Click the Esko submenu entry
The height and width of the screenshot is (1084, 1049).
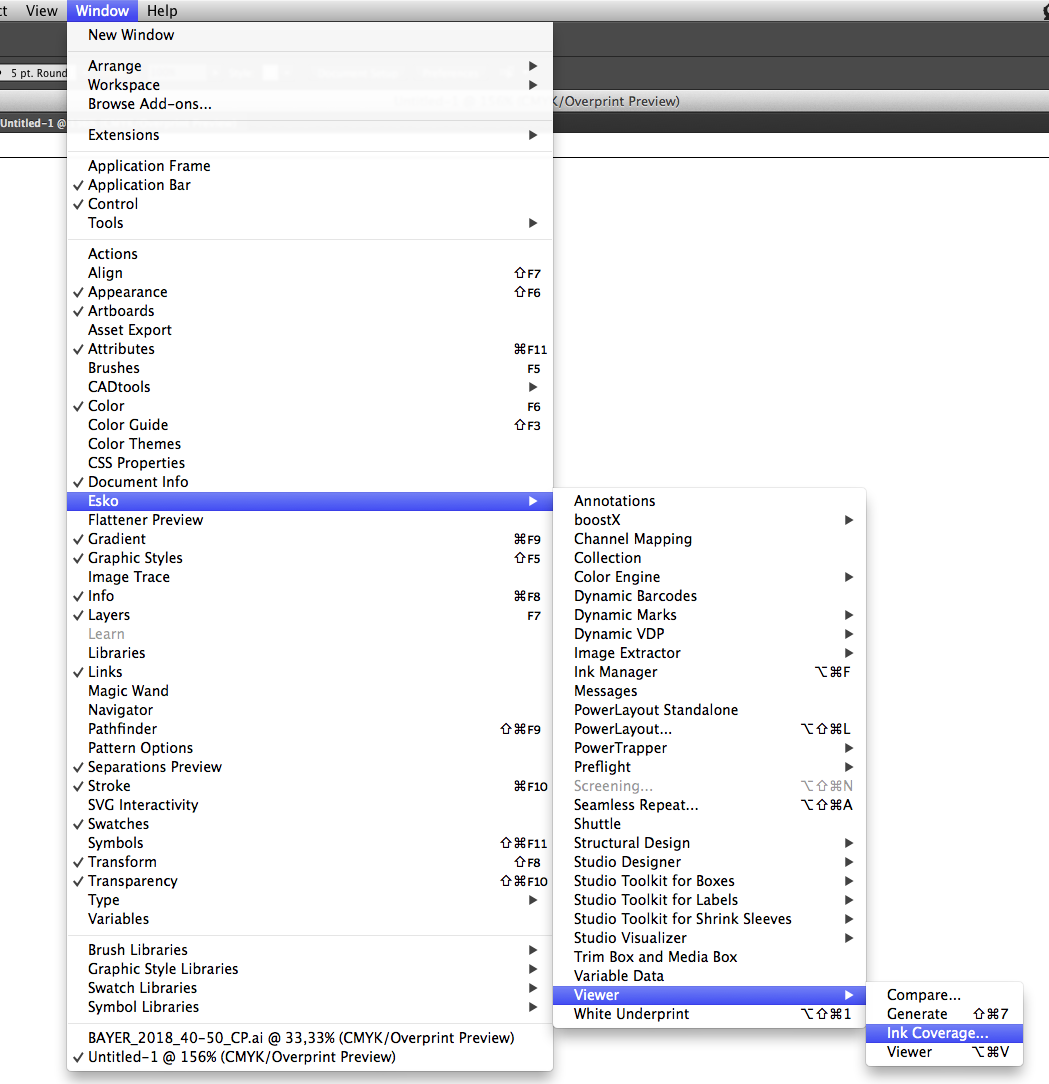(x=310, y=501)
